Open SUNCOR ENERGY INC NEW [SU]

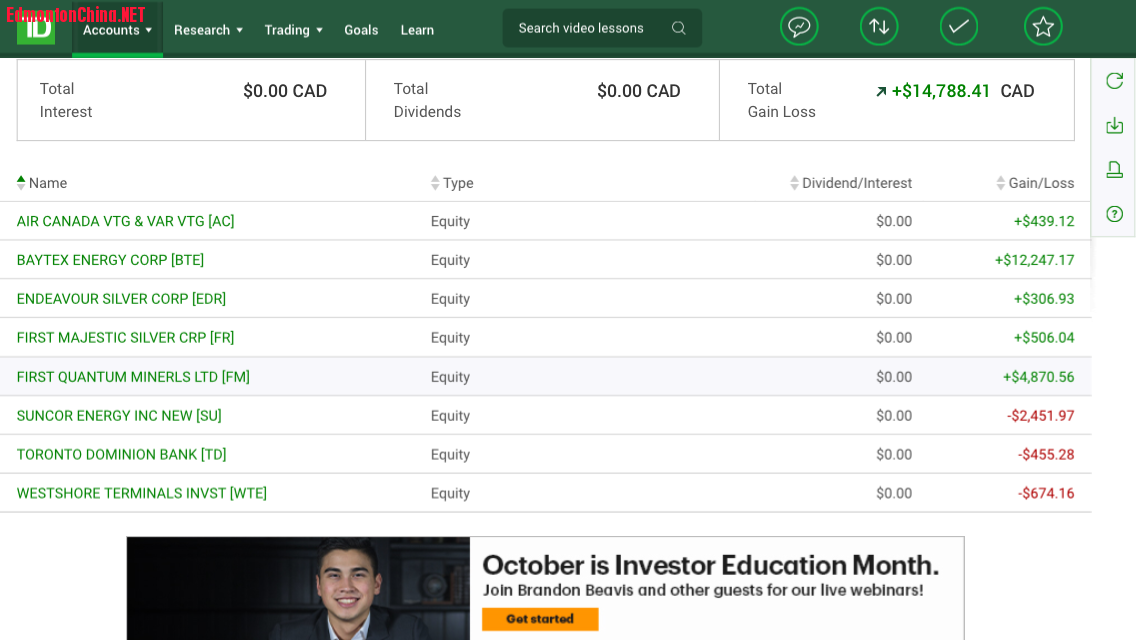click(119, 415)
